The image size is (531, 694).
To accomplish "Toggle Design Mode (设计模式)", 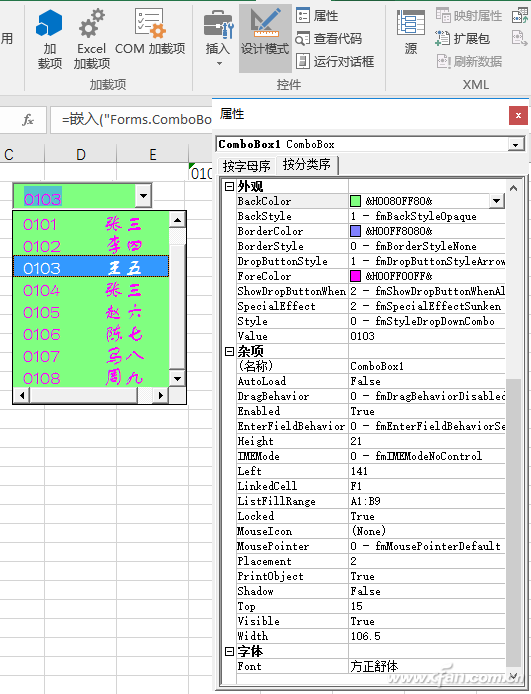I will pos(265,38).
